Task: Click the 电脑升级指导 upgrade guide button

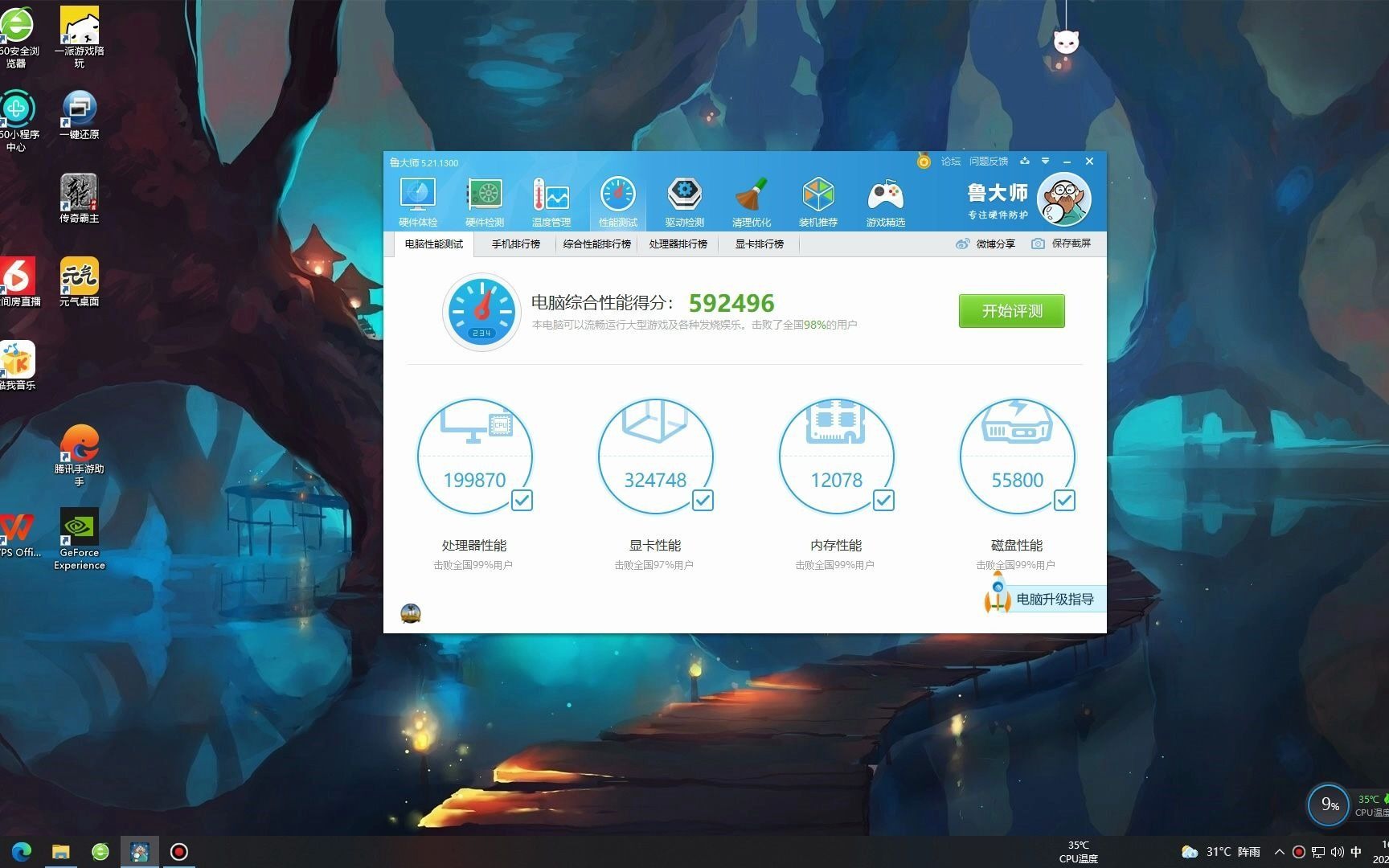Action: point(1045,599)
